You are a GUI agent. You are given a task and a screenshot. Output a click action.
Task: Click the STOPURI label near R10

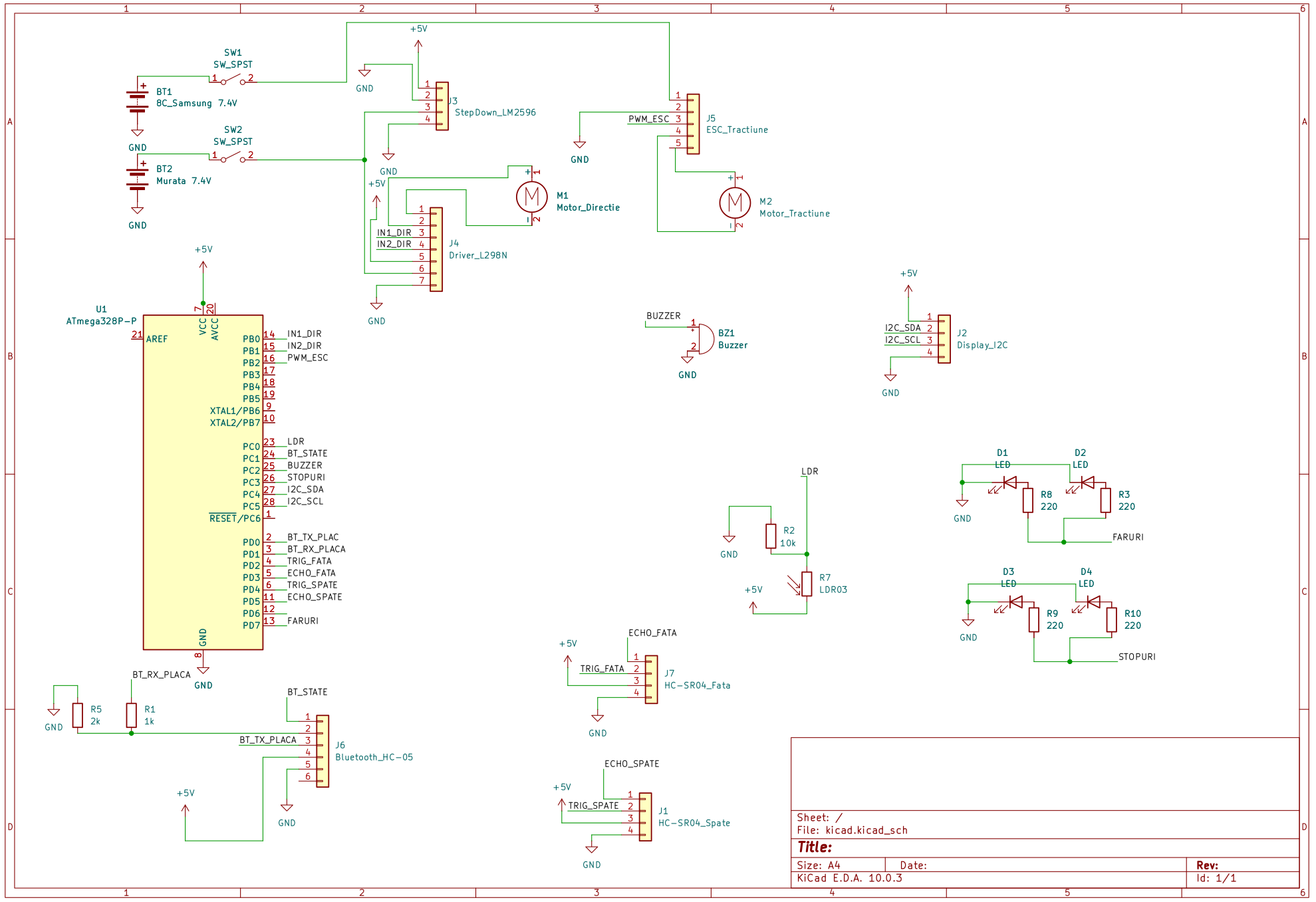tap(1137, 657)
